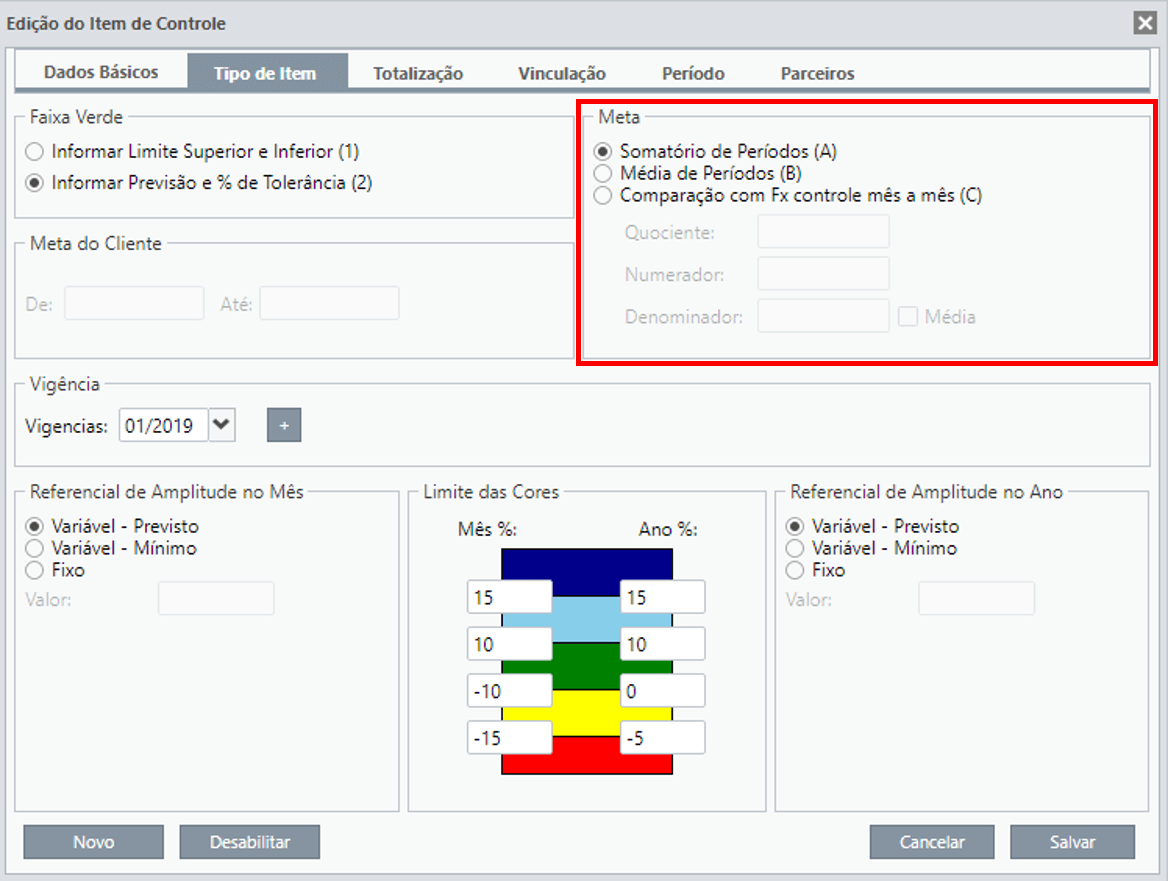Click the Cancelar button
The height and width of the screenshot is (881, 1168).
point(932,842)
